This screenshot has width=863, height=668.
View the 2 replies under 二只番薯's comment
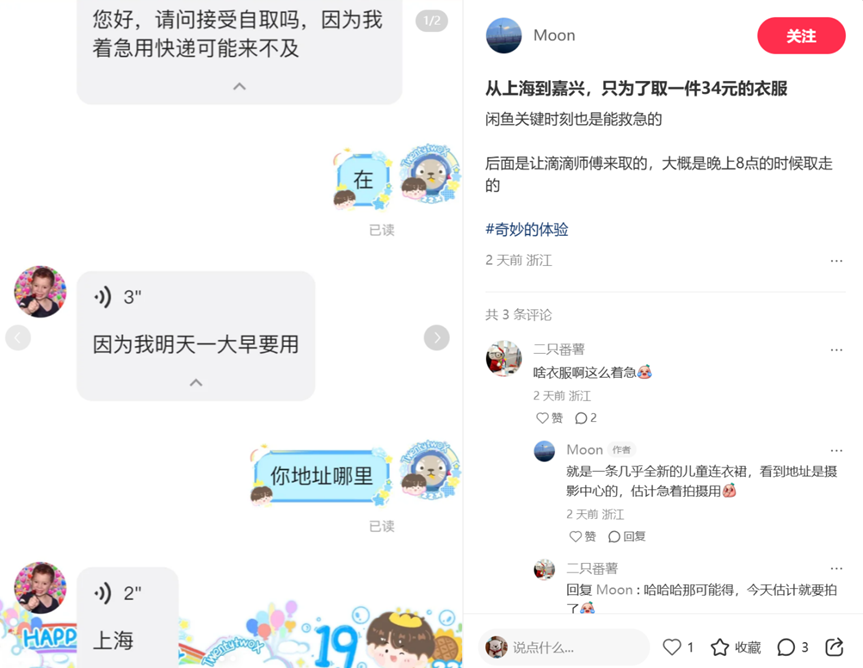[586, 418]
